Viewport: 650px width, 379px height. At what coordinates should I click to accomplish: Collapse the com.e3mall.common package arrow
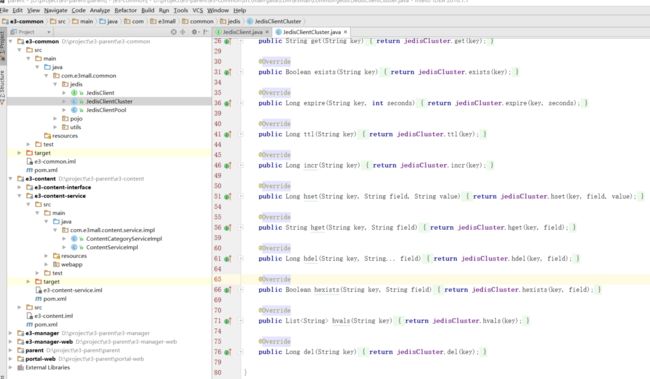pos(46,76)
